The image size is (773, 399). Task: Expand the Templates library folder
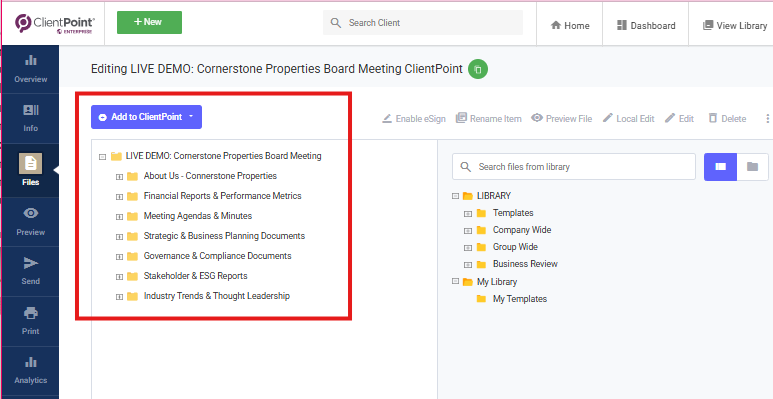pyautogui.click(x=468, y=214)
